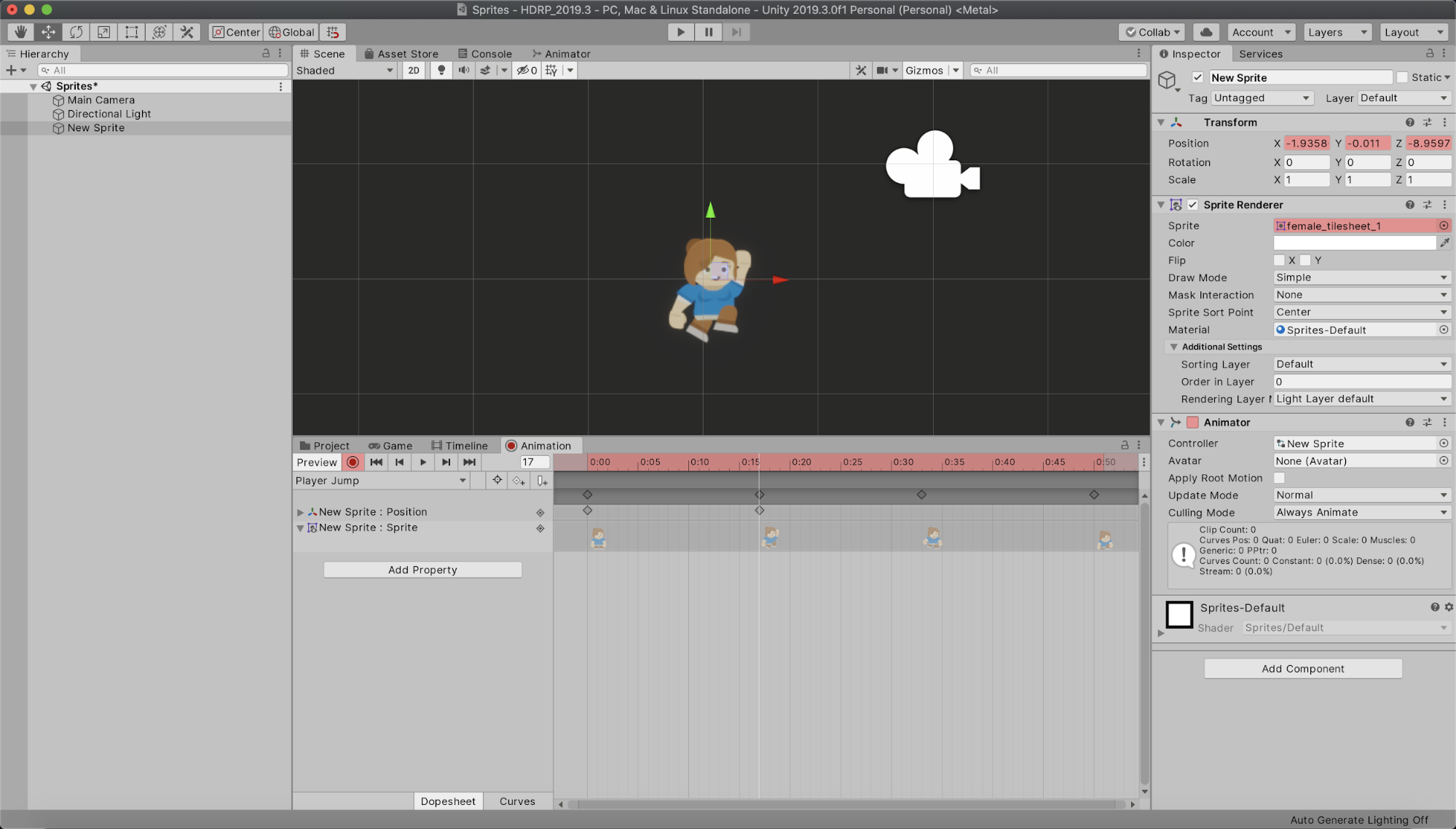Expand New Sprite : Position property

[300, 512]
